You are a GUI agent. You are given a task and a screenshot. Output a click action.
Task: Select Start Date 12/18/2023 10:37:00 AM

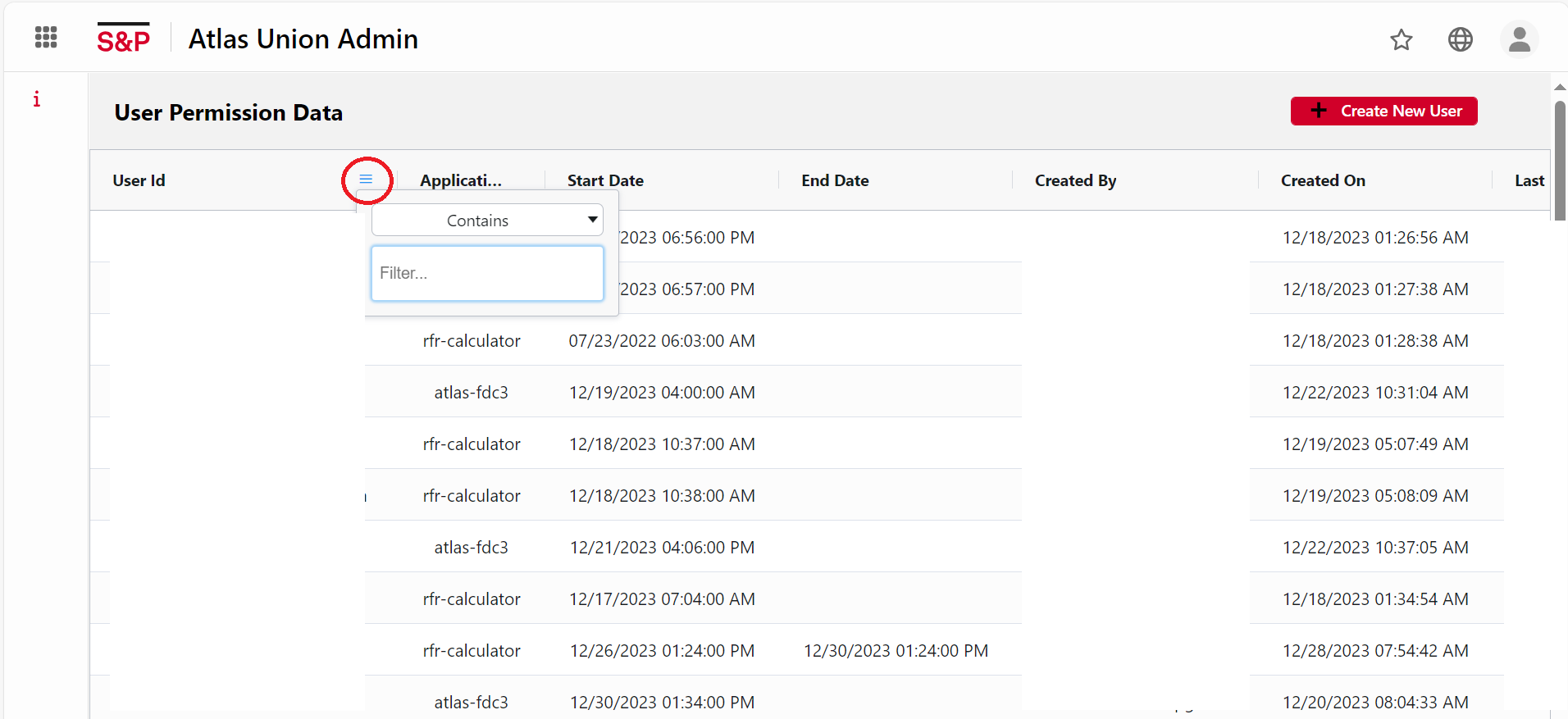(x=663, y=444)
